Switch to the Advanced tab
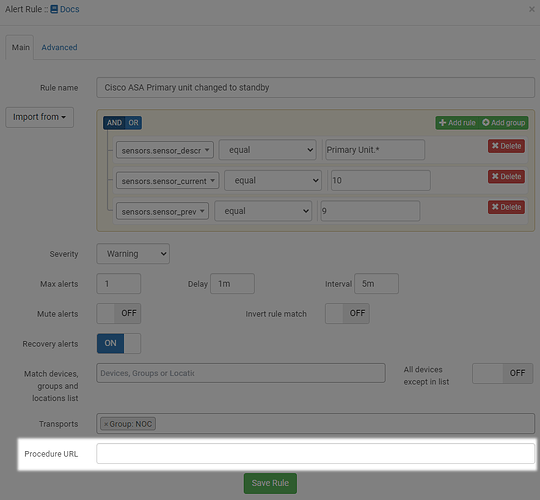Screen dimensions: 540x500 click(59, 48)
